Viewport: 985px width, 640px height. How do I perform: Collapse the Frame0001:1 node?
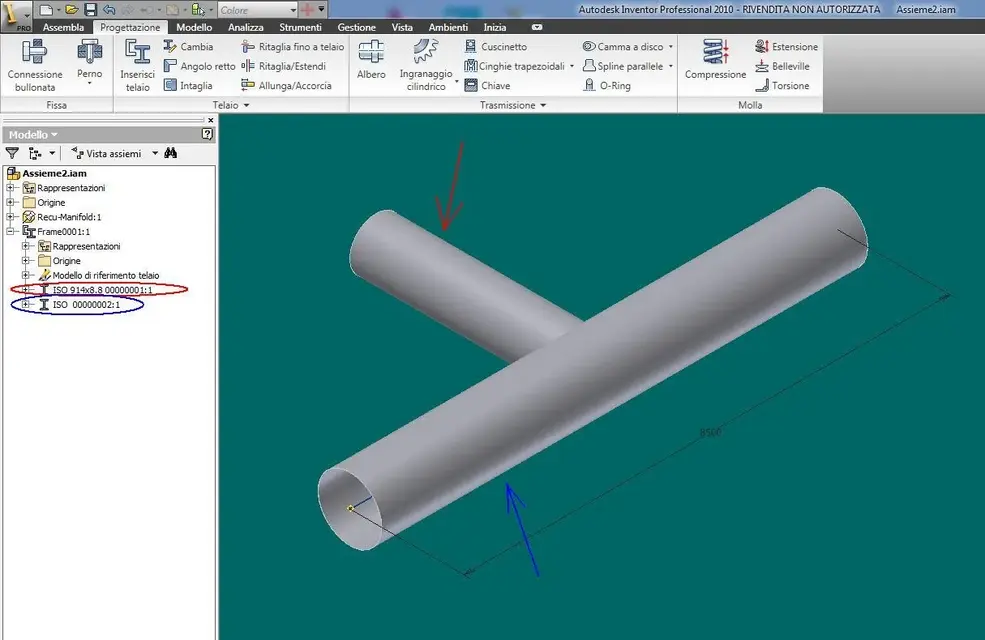10,231
